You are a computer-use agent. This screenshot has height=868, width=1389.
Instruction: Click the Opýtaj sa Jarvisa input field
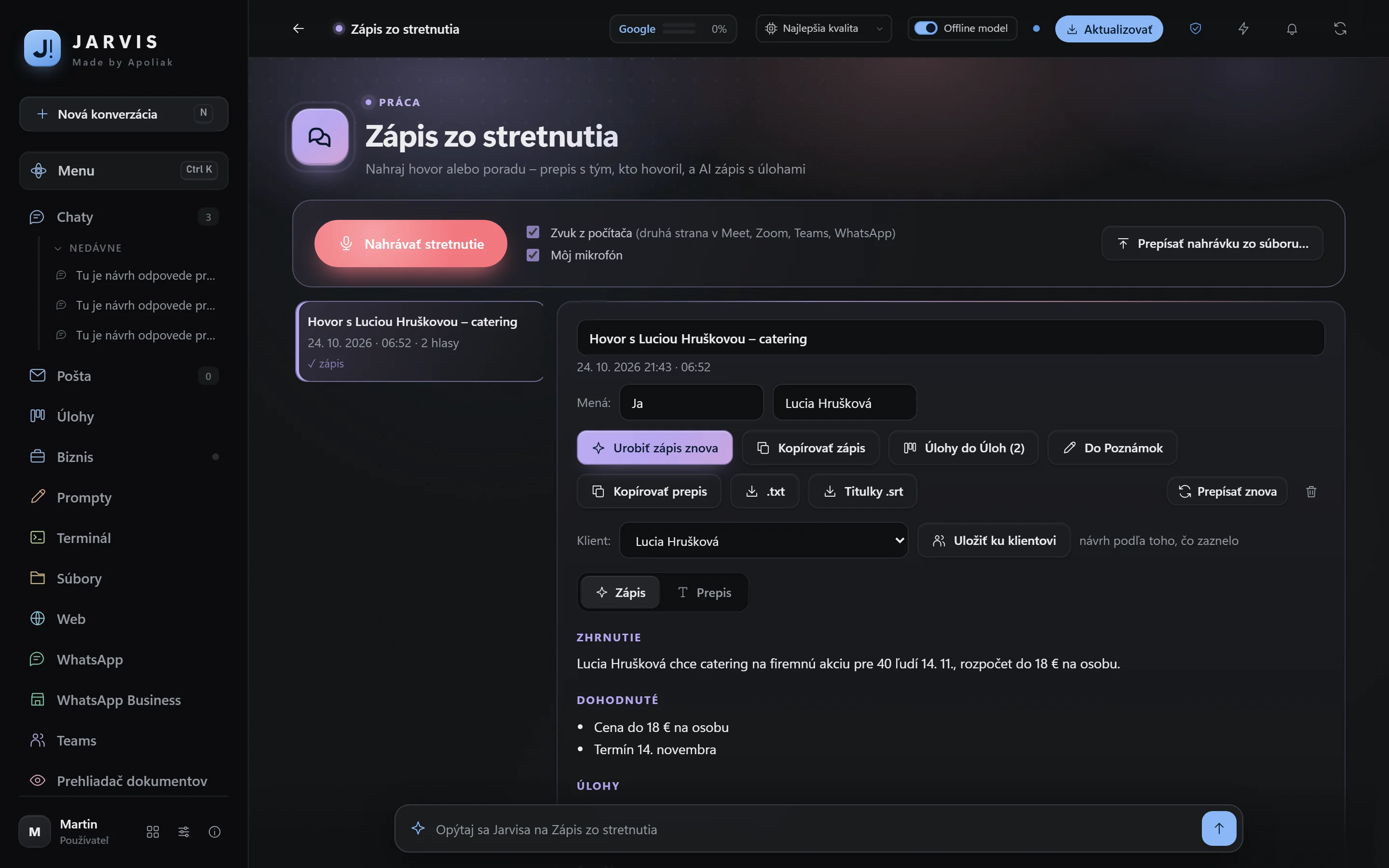coord(815,829)
